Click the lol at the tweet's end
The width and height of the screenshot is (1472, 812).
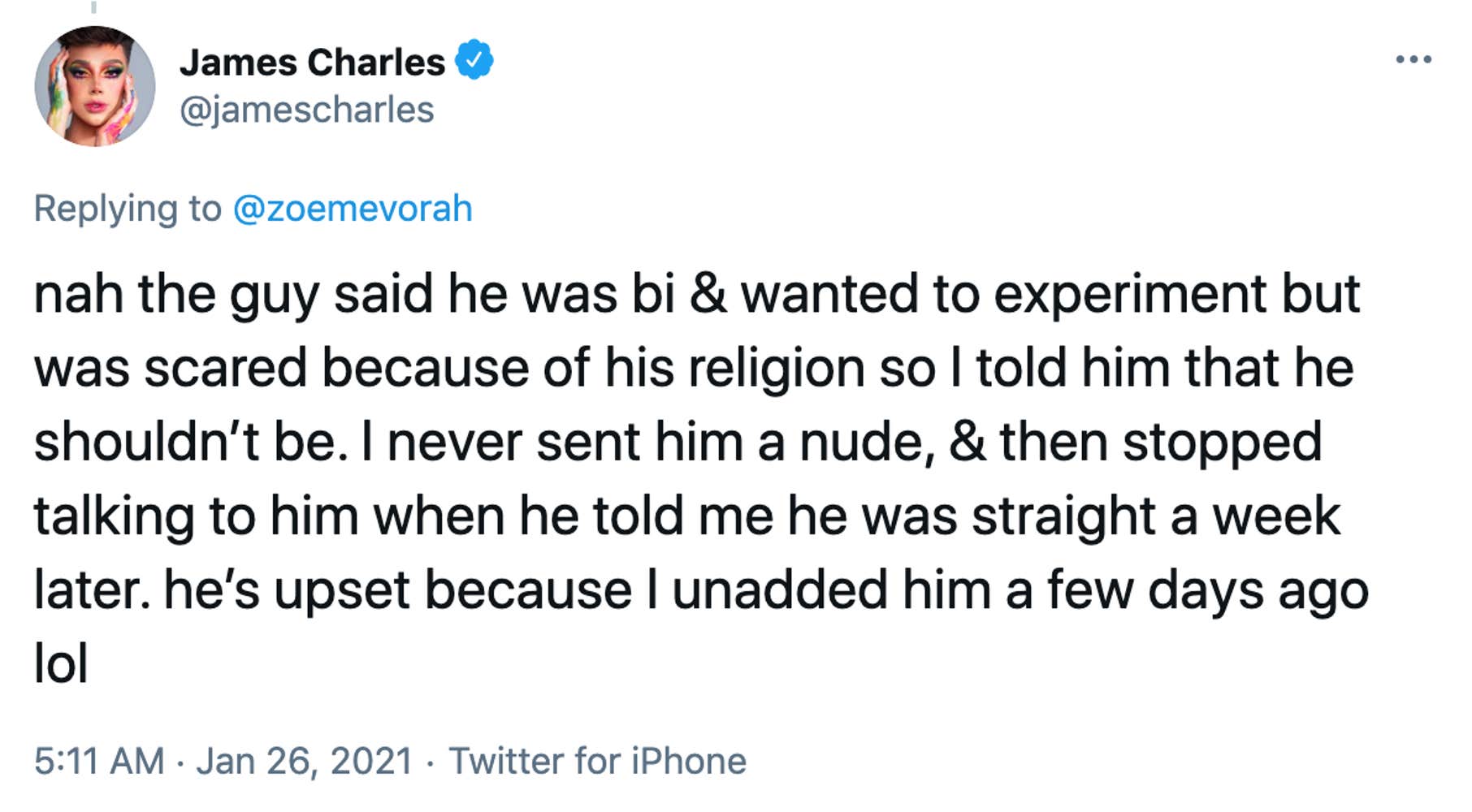click(x=59, y=660)
